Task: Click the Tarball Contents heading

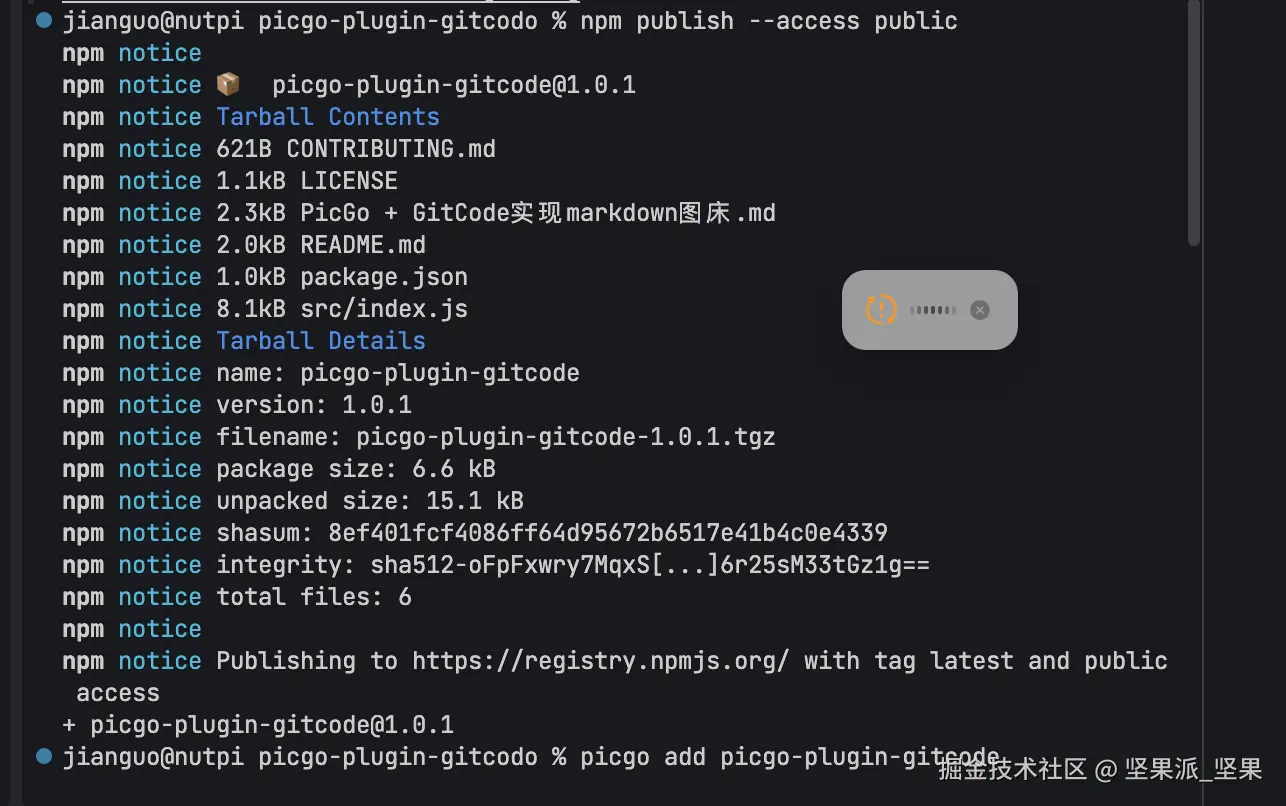Action: coord(328,117)
